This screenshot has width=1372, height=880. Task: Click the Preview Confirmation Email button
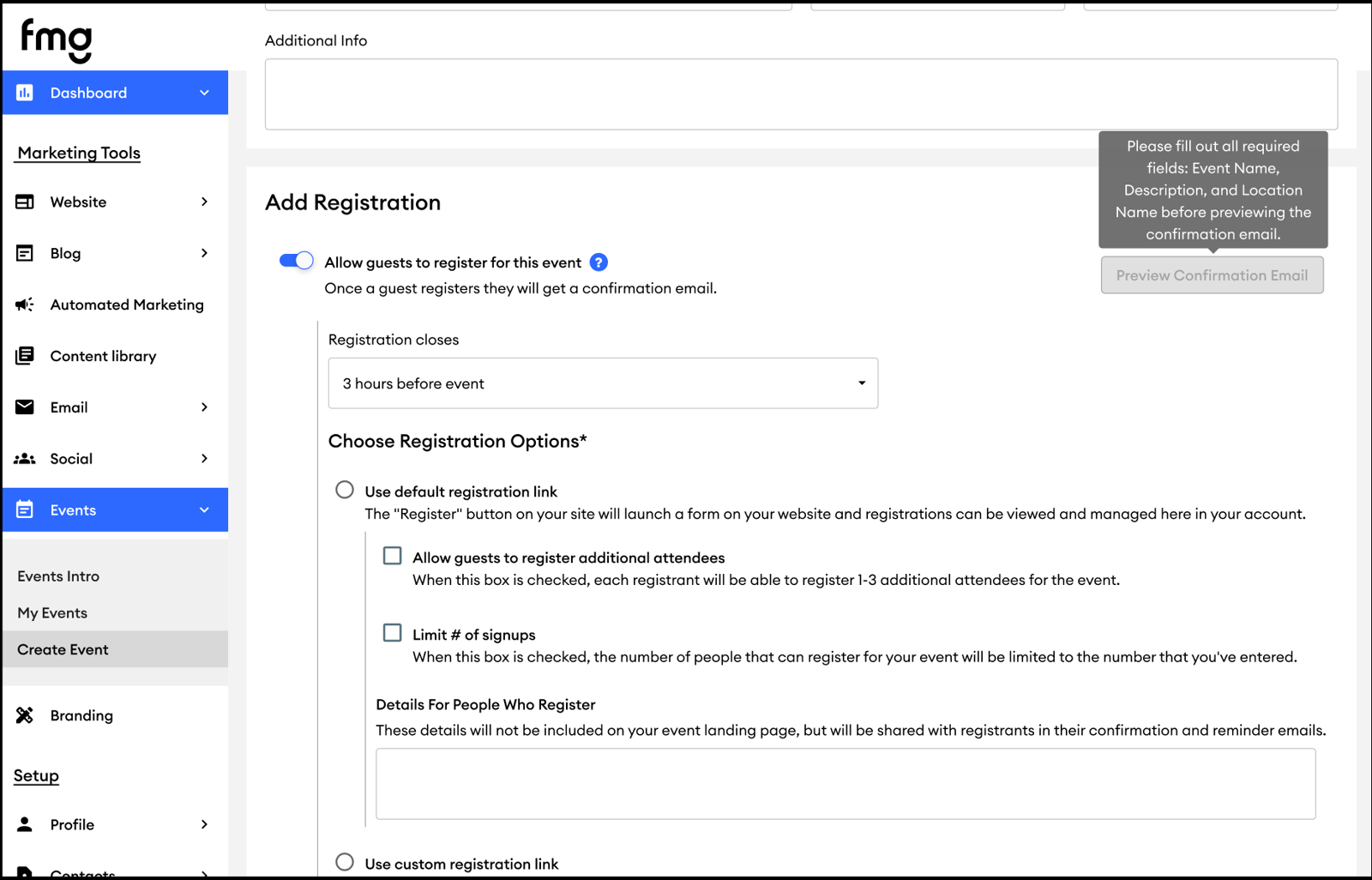pyautogui.click(x=1212, y=275)
